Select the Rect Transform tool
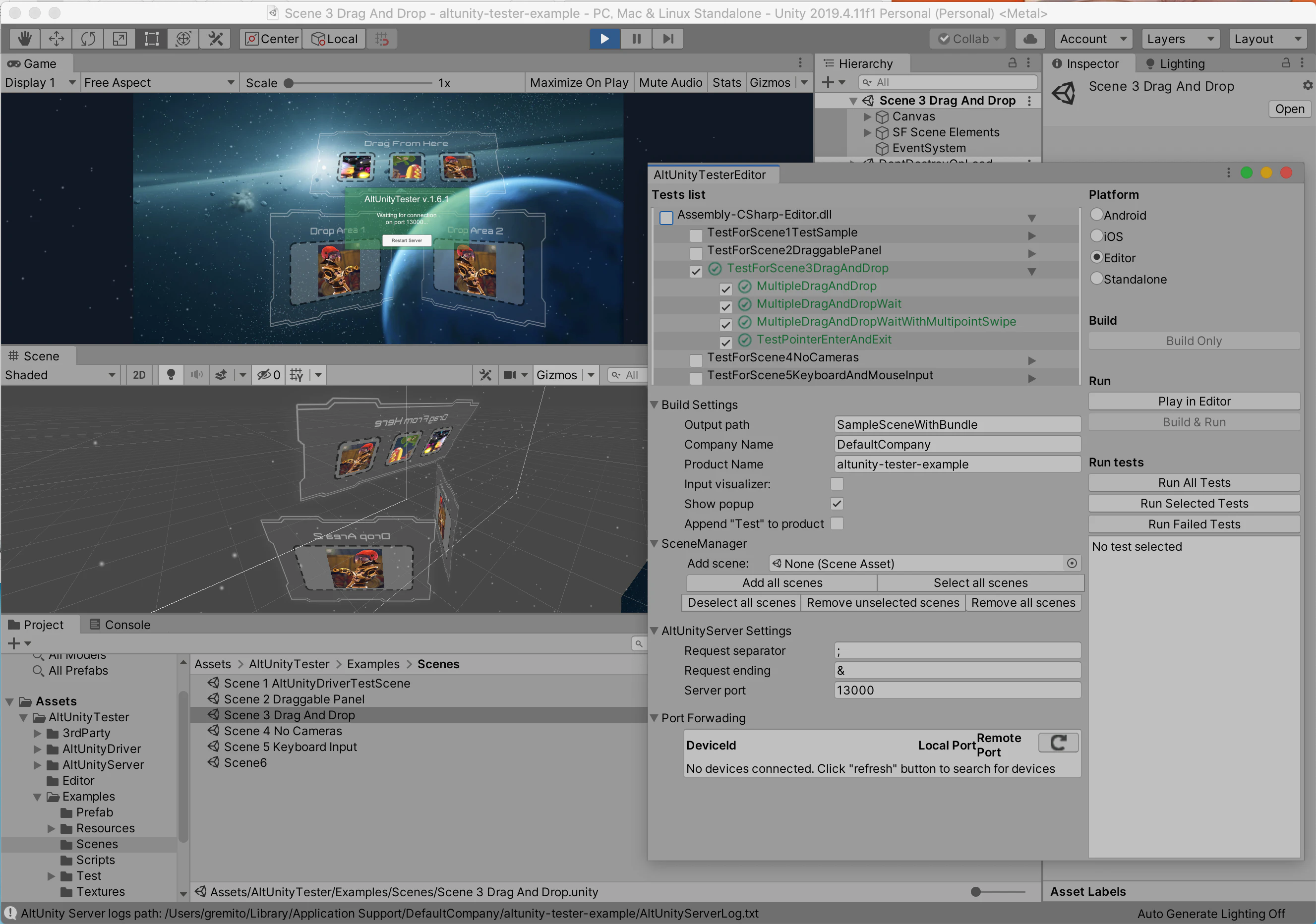 [x=151, y=39]
